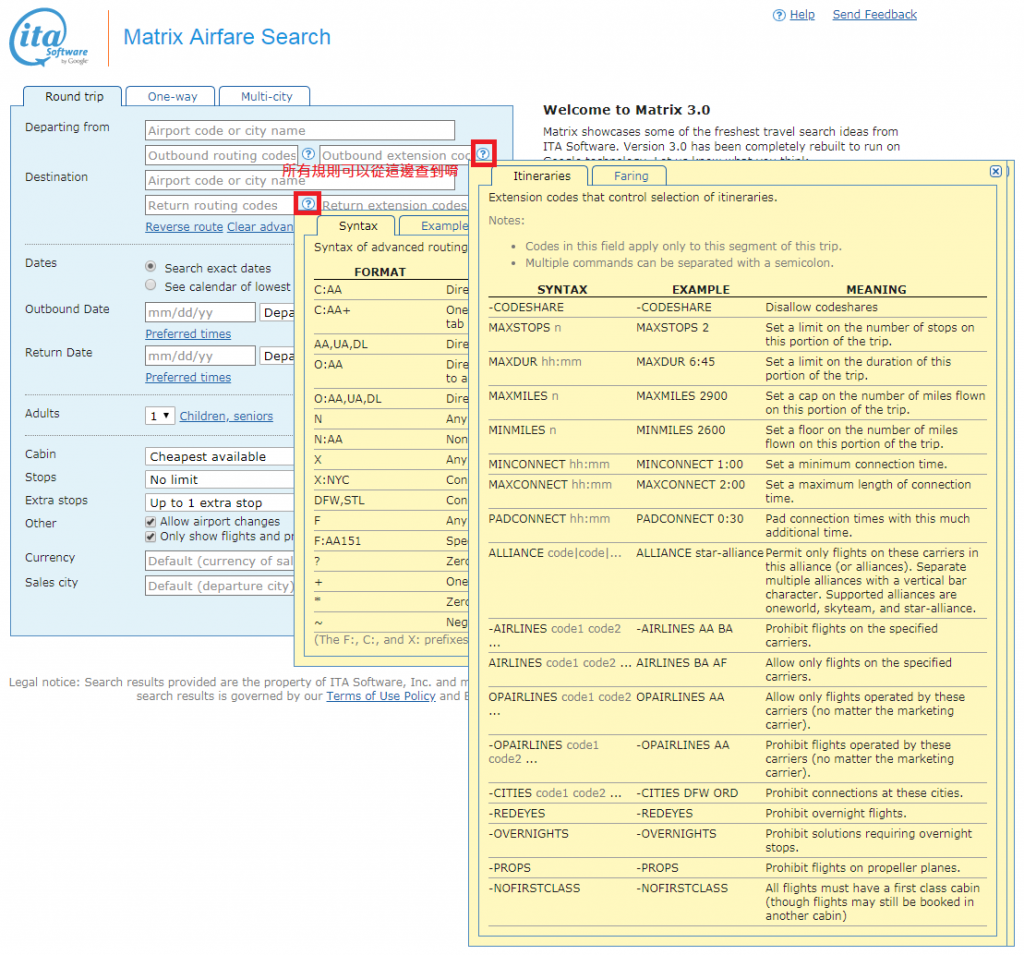This screenshot has height=955, width=1024.
Task: Click the MAXDUR 6:45 example cell
Action: [675, 361]
